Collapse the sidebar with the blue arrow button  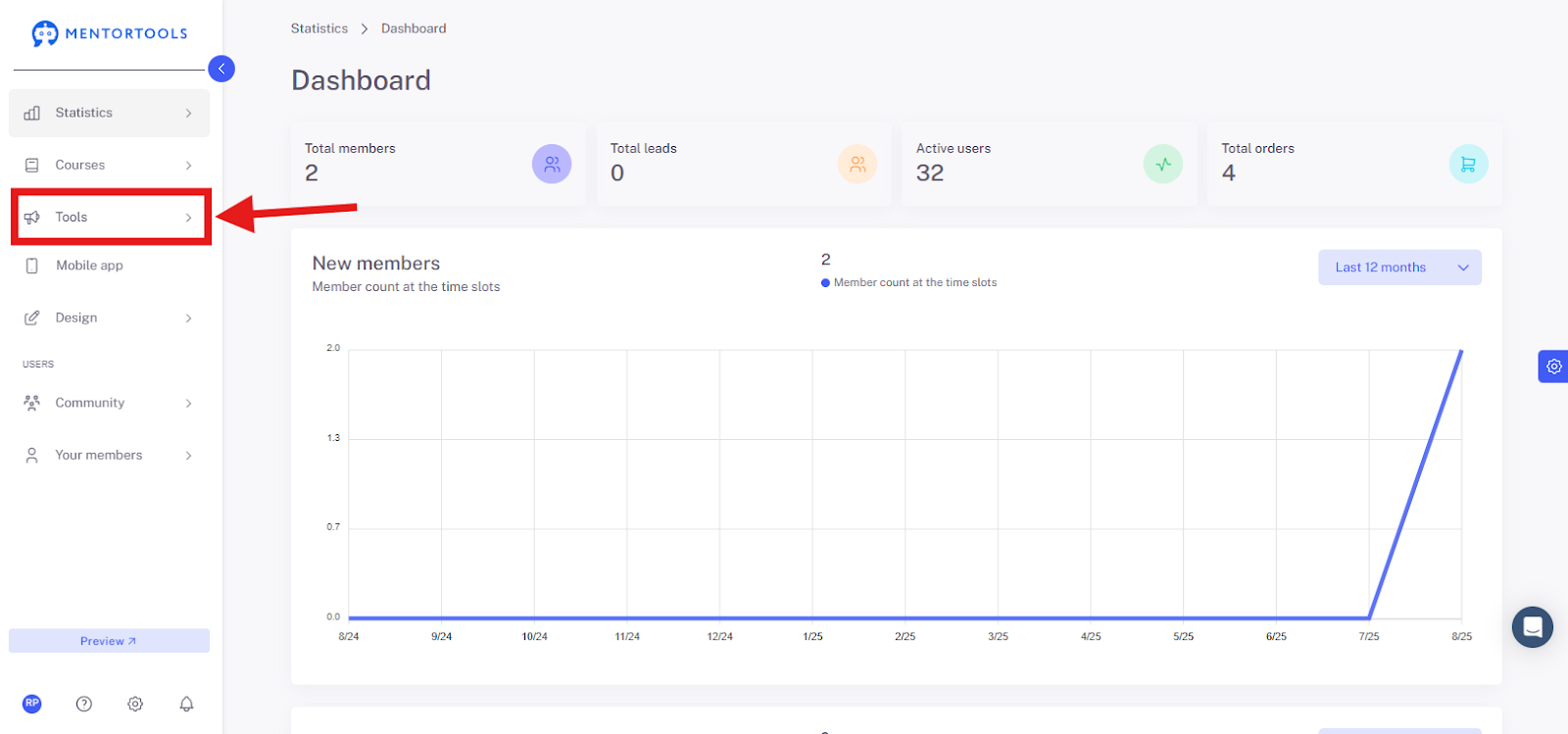point(221,69)
